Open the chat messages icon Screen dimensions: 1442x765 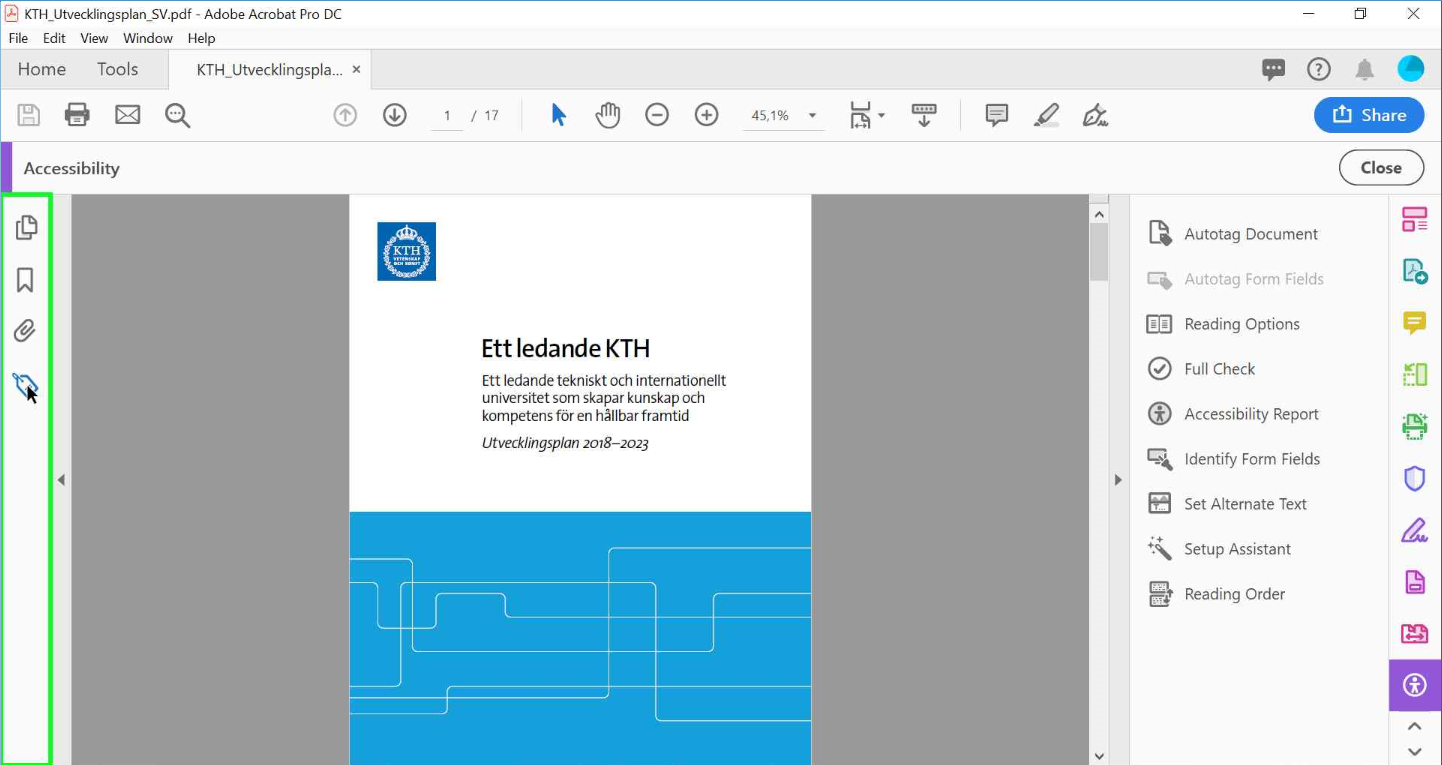pos(1273,69)
